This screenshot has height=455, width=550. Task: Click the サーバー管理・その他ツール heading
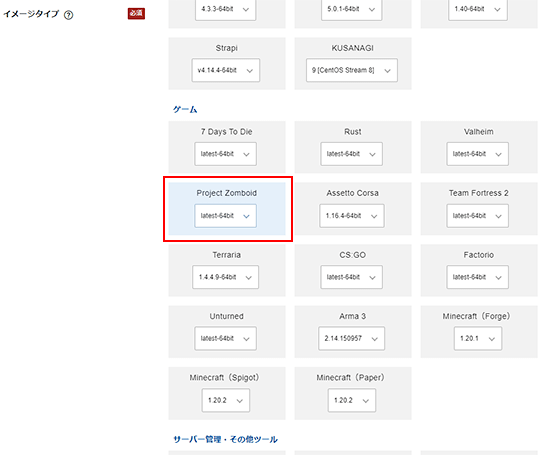[x=225, y=439]
